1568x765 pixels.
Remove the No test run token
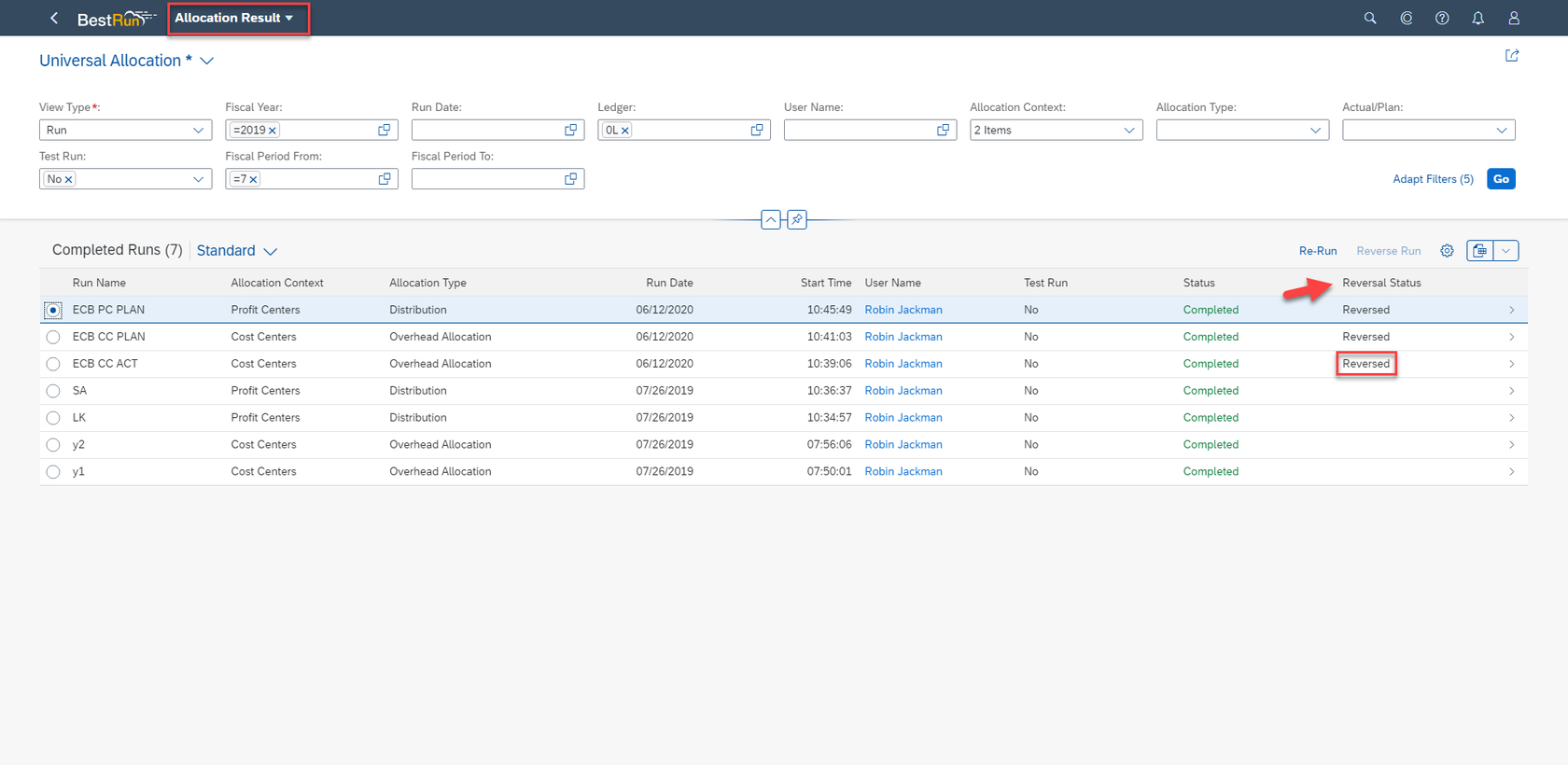click(68, 179)
